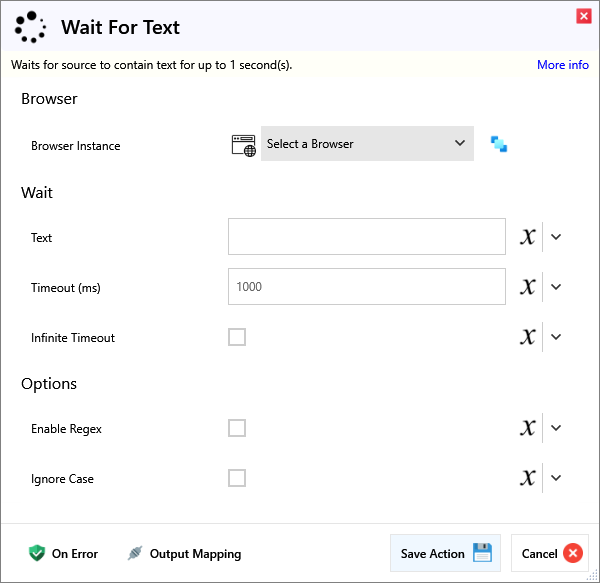Cancel the Wait For Text dialog
Viewport: 600px width, 583px height.
coord(550,553)
